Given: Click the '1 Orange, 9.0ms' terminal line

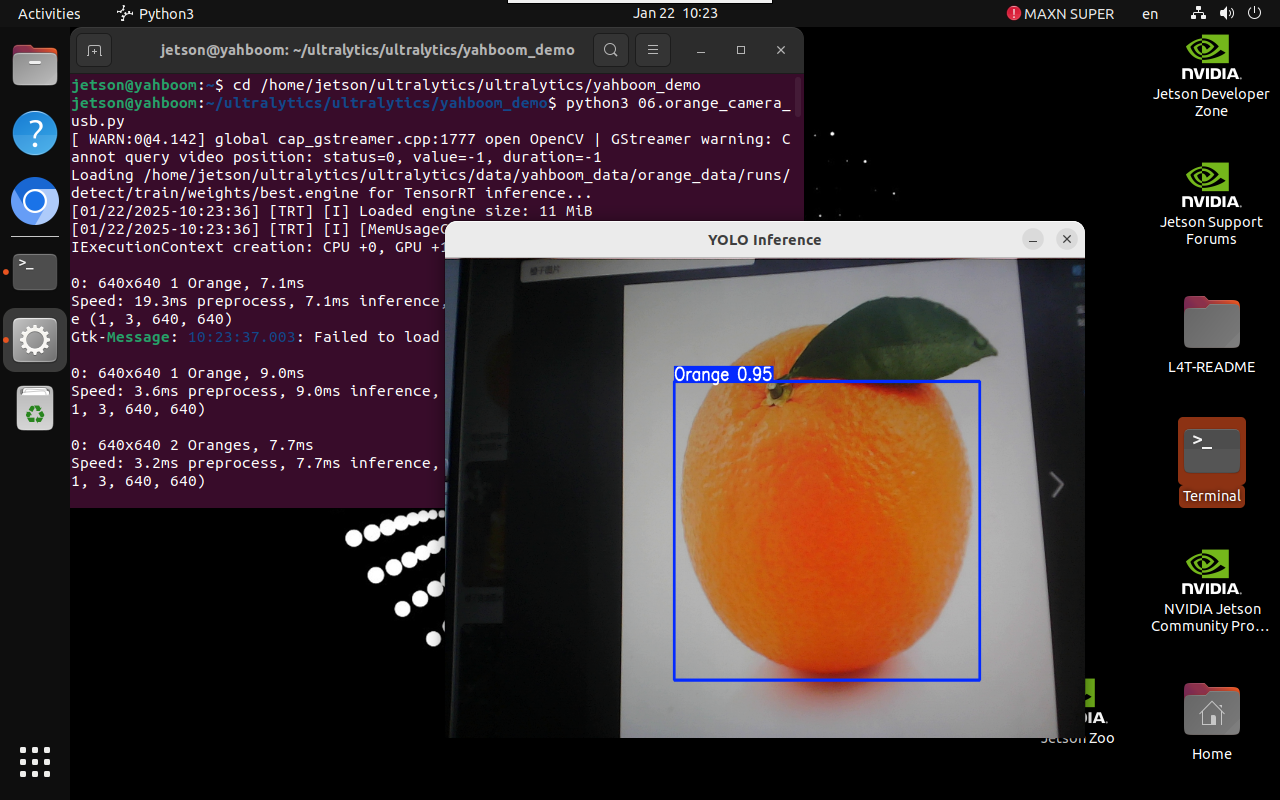Looking at the screenshot, I should [x=188, y=373].
